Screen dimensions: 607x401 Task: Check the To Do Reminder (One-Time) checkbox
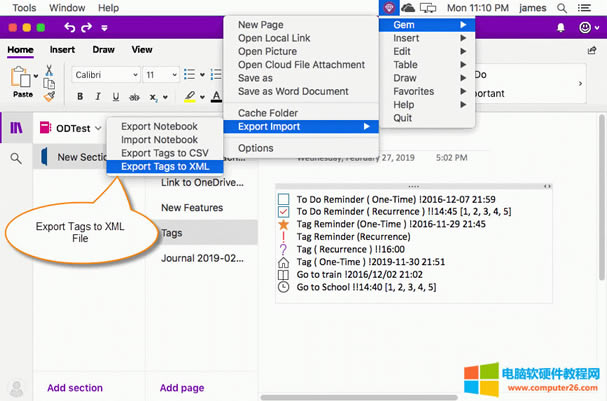[x=283, y=199]
